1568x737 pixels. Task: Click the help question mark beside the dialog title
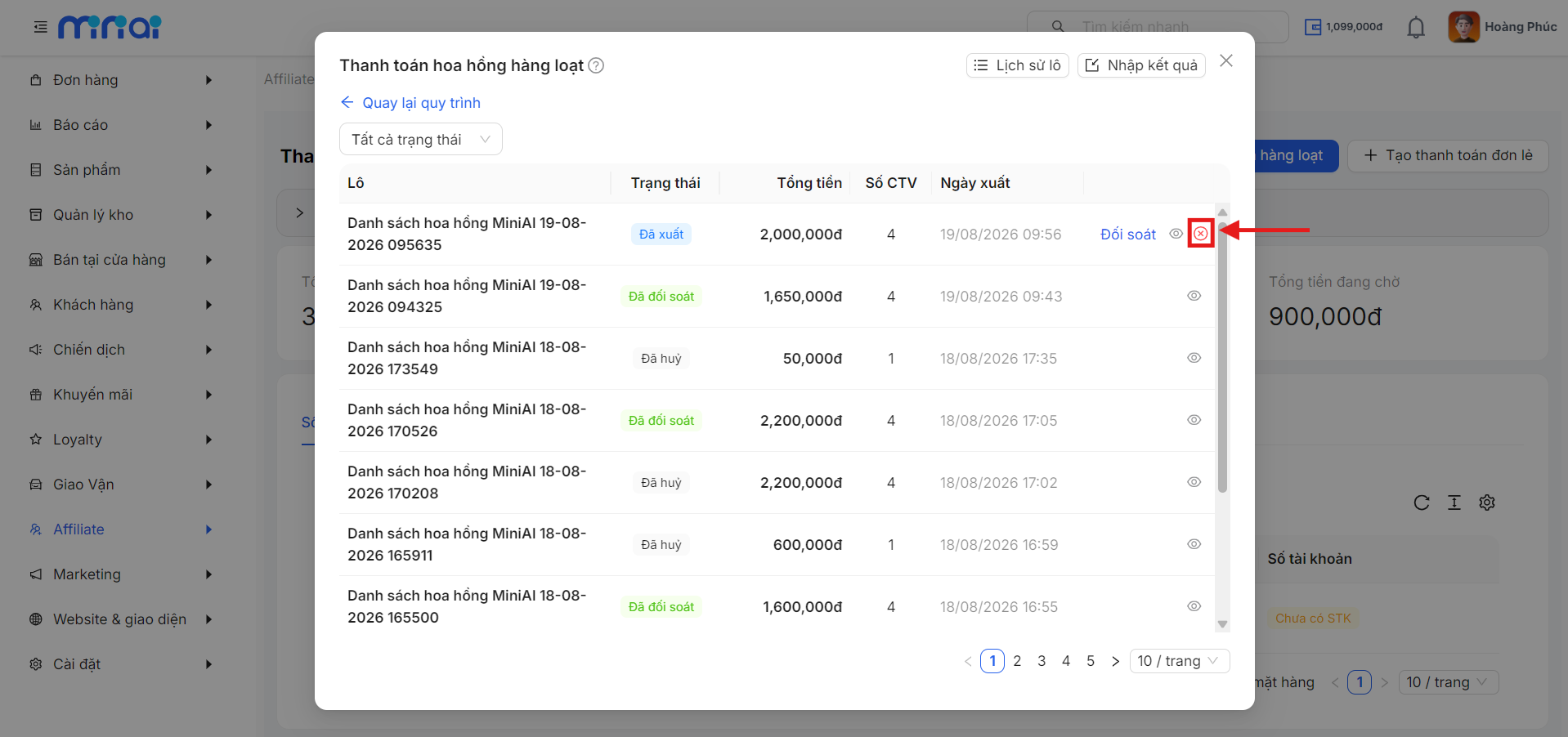coord(596,65)
